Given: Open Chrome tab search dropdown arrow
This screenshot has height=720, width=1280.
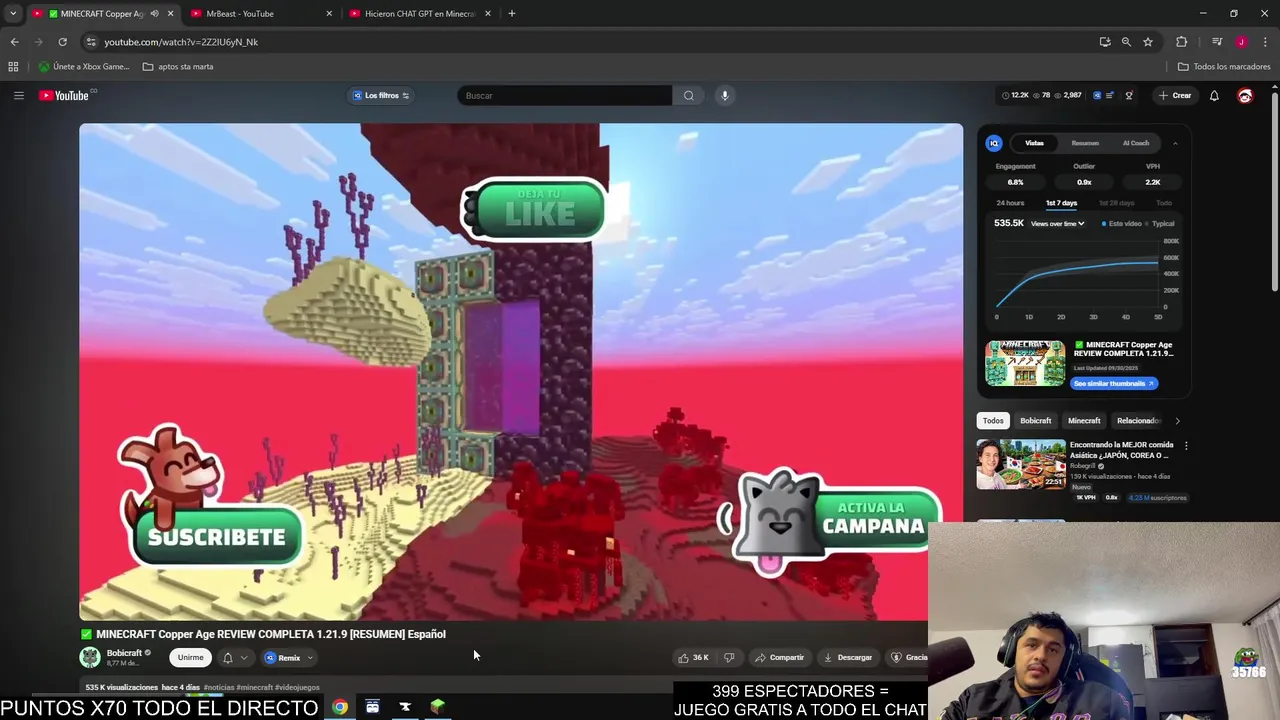Looking at the screenshot, I should click(x=13, y=14).
